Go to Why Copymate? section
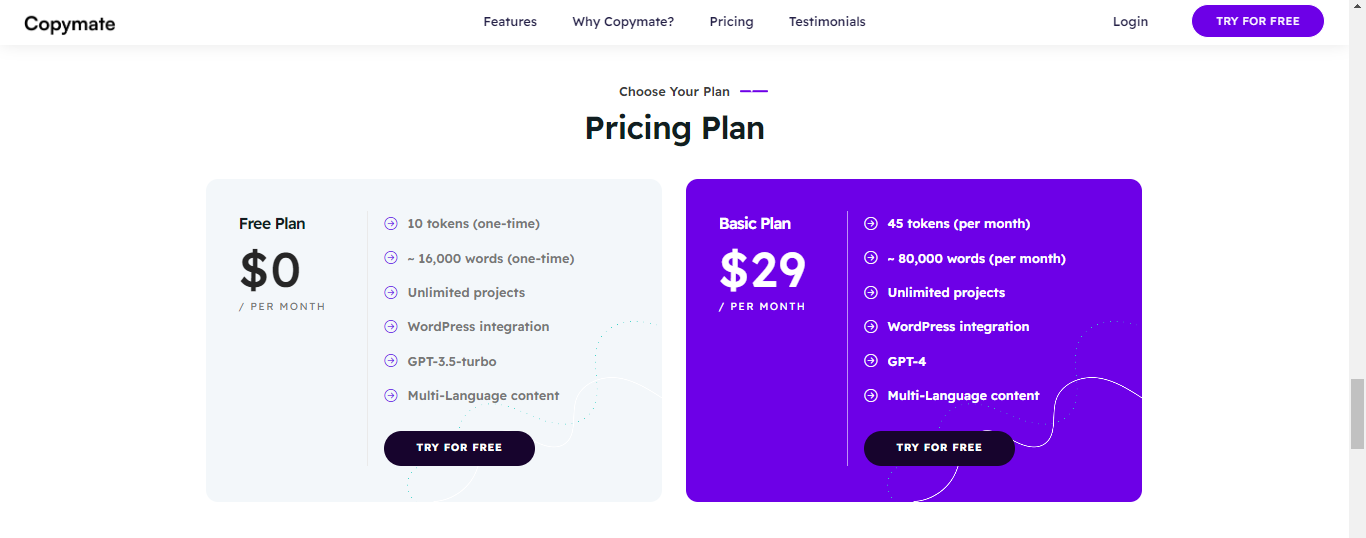Image resolution: width=1366 pixels, height=538 pixels. pyautogui.click(x=623, y=21)
